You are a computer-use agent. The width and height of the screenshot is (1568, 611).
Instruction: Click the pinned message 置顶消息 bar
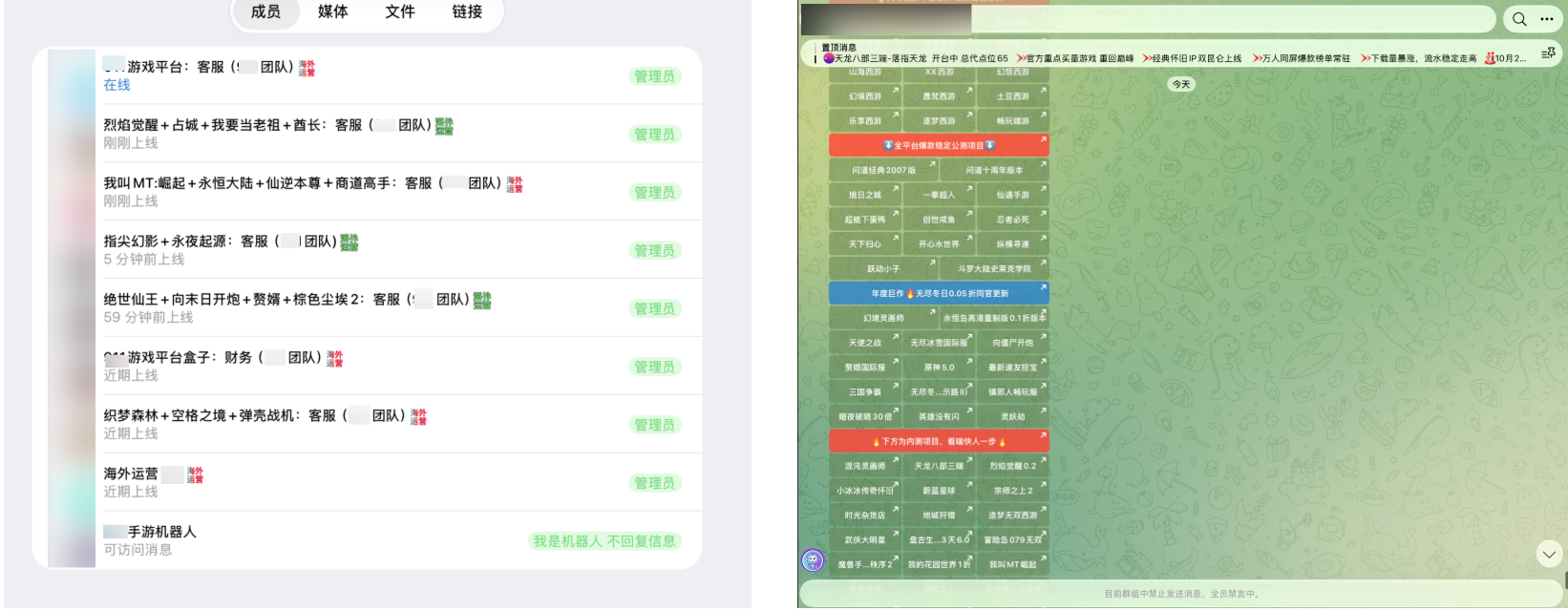tap(1175, 53)
